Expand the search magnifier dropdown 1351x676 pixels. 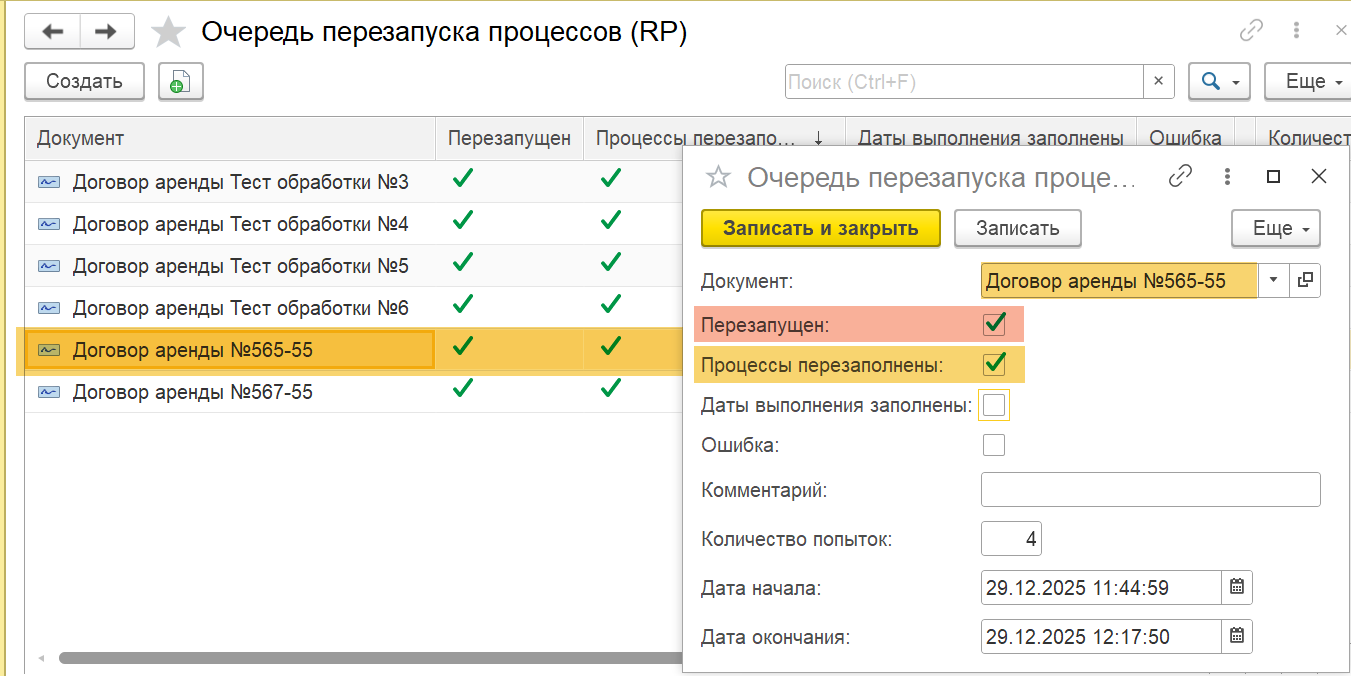[x=1219, y=82]
